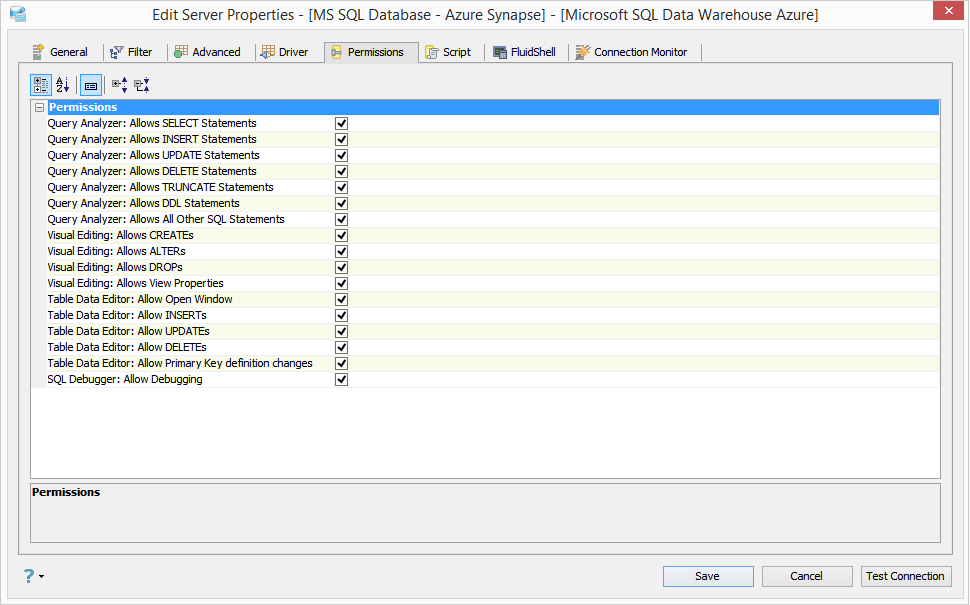The height and width of the screenshot is (605, 970).
Task: Switch to the Advanced tab
Action: (207, 52)
